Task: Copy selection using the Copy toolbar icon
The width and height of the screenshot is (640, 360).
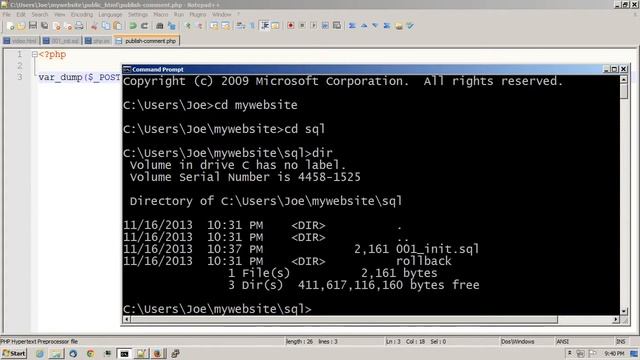Action: (x=106, y=26)
